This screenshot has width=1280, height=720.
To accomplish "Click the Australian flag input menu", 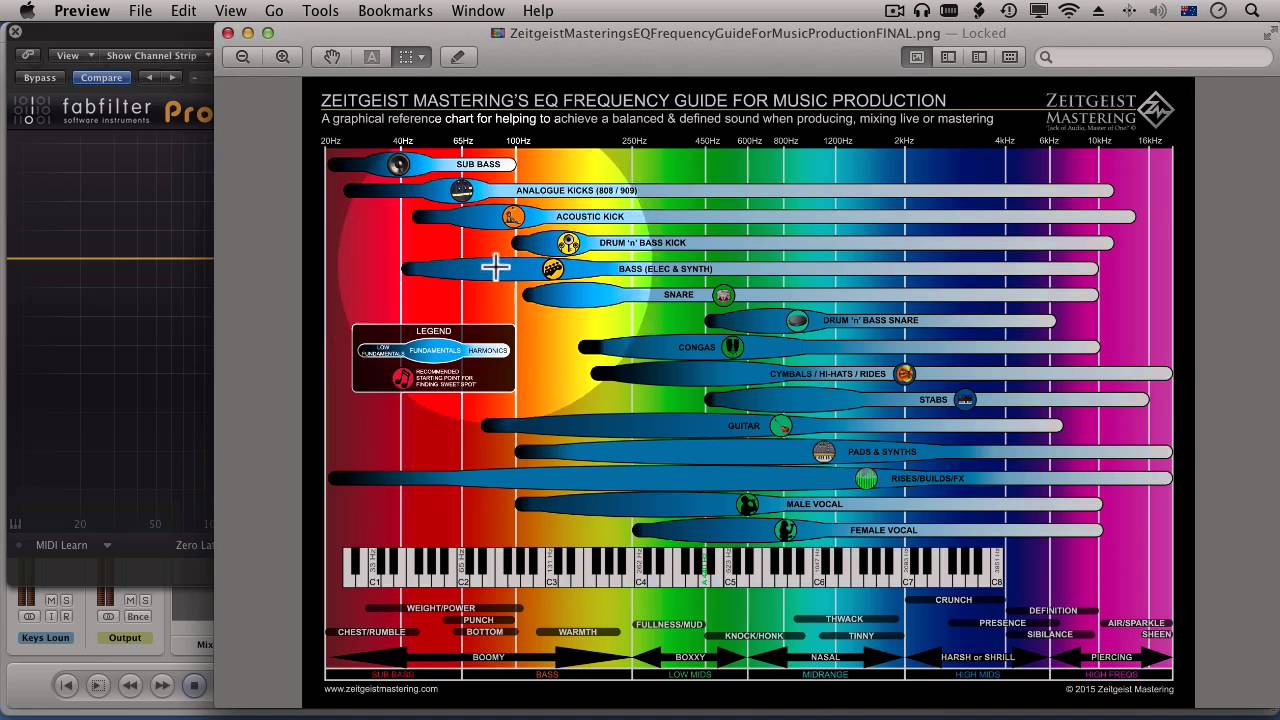I will (1189, 11).
